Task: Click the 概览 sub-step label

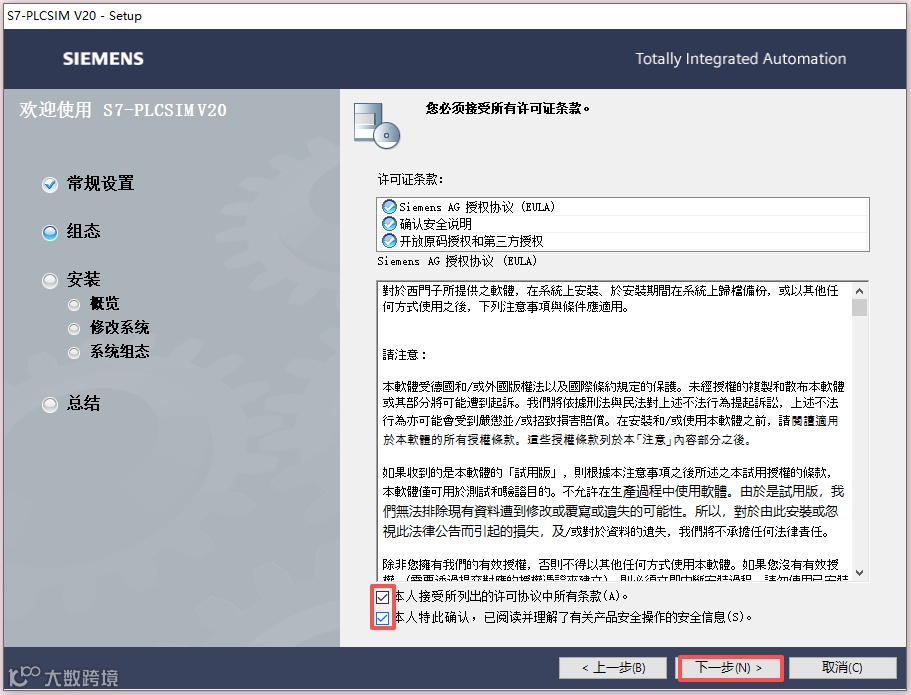Action: click(105, 303)
